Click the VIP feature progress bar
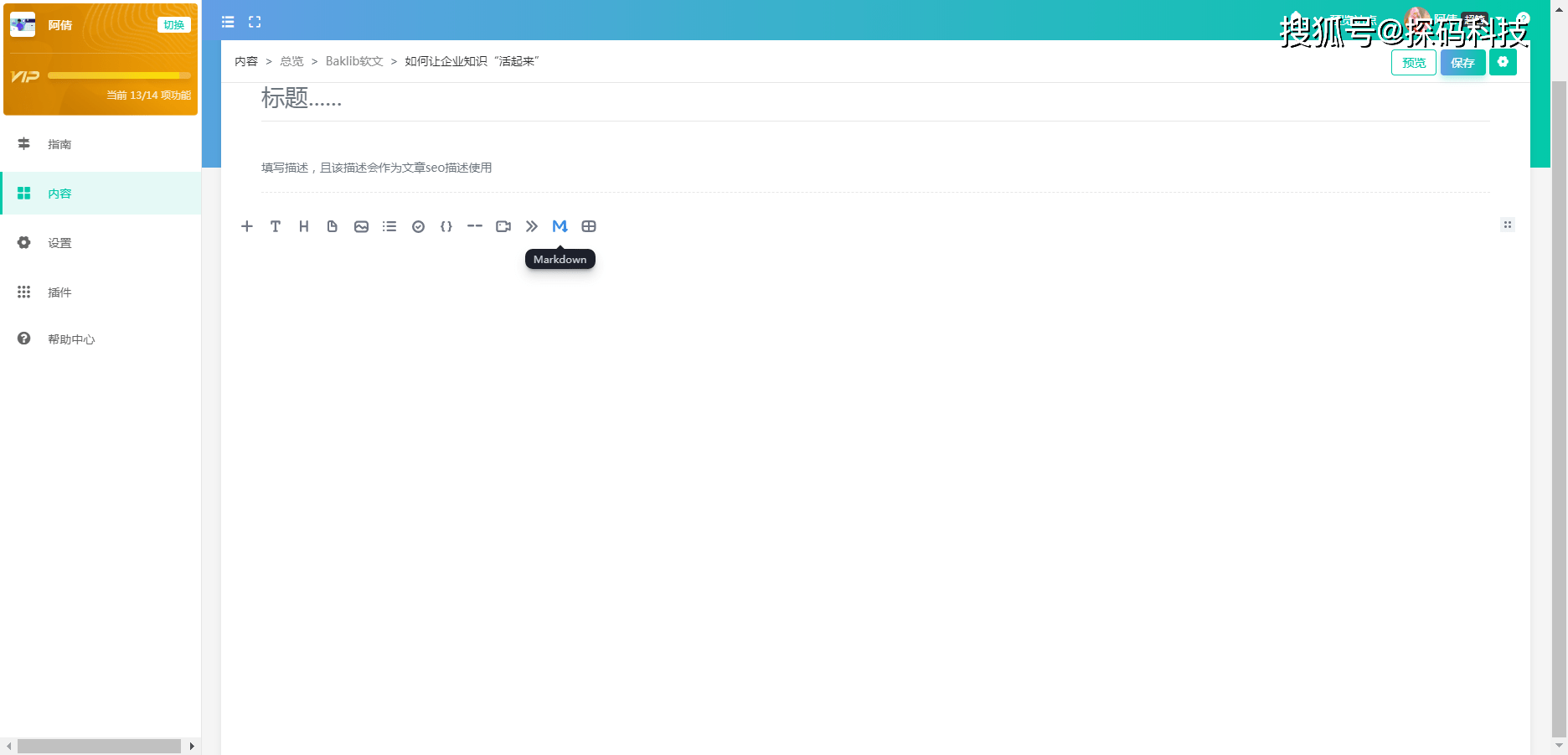Screen dimensions: 1568x755 coord(119,75)
